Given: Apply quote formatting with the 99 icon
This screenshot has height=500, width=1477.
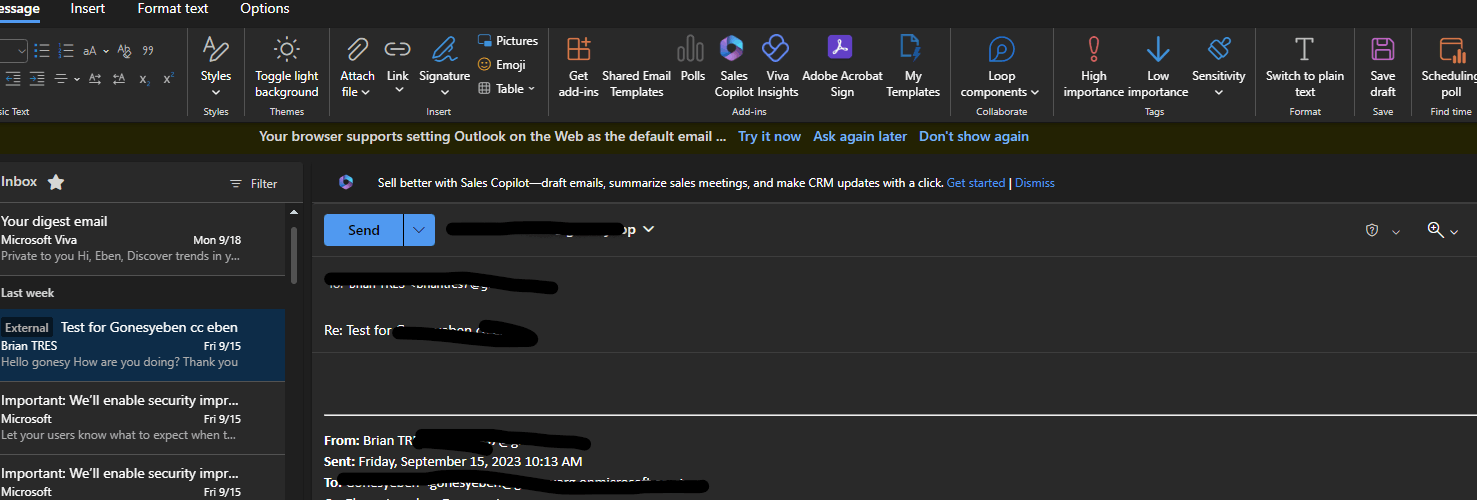Looking at the screenshot, I should (x=148, y=50).
